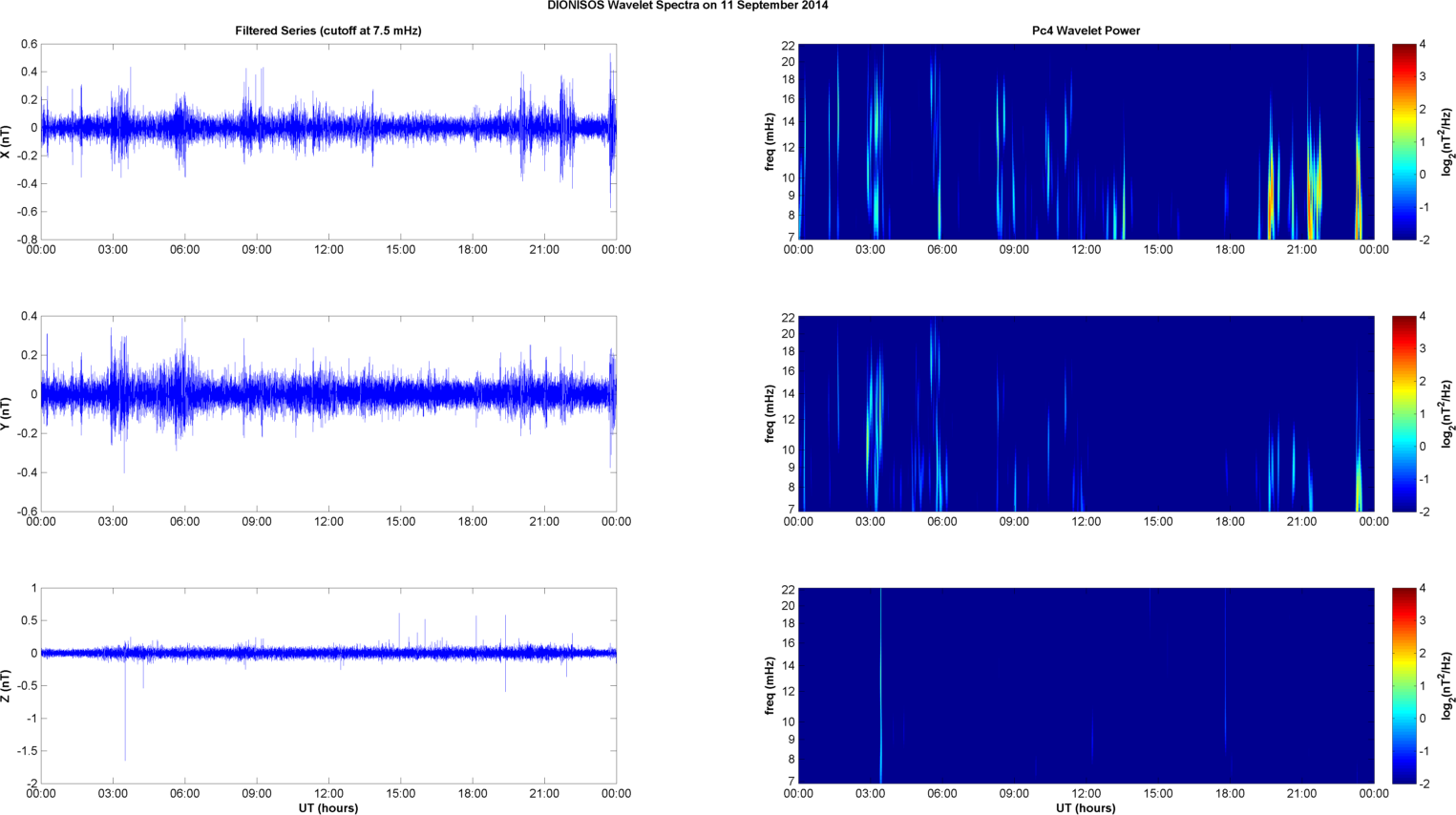Click the DIONISOS Wavelet Spectra main title
Image resolution: width=1456 pixels, height=815 pixels.
click(687, 6)
